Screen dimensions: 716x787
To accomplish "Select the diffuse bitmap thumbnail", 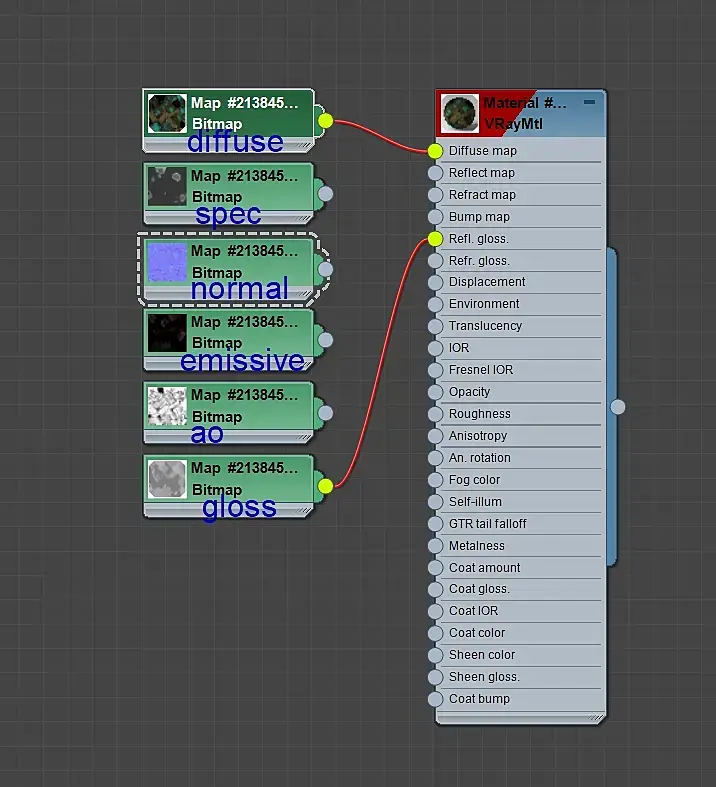I will click(x=167, y=114).
